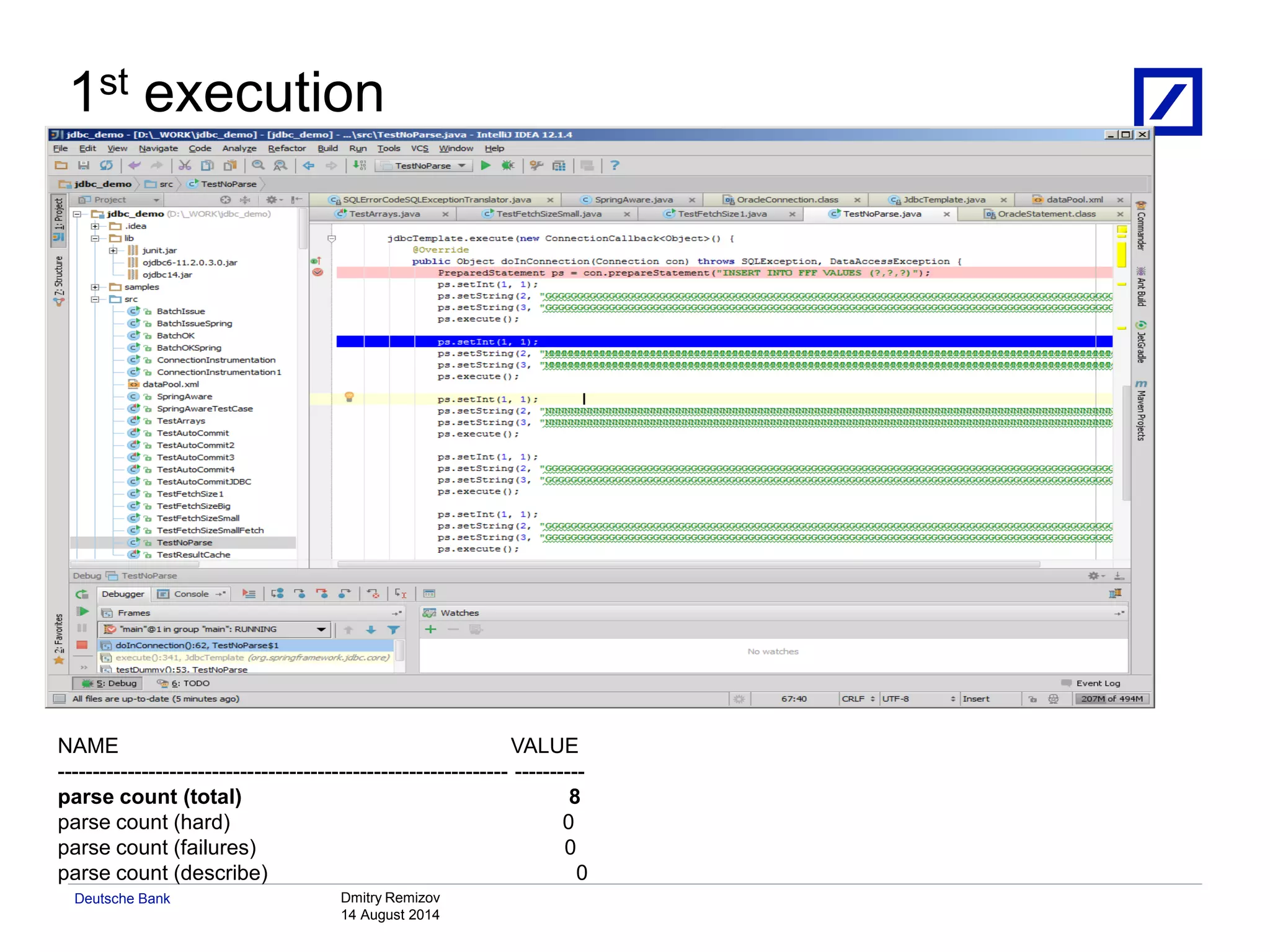Expand the junit.jar tree node
The height and width of the screenshot is (952, 1270).
click(x=112, y=250)
